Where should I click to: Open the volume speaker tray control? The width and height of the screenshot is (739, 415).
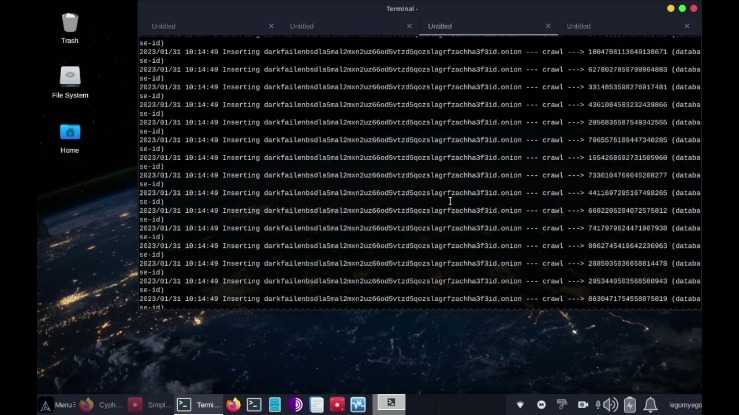[x=610, y=405]
